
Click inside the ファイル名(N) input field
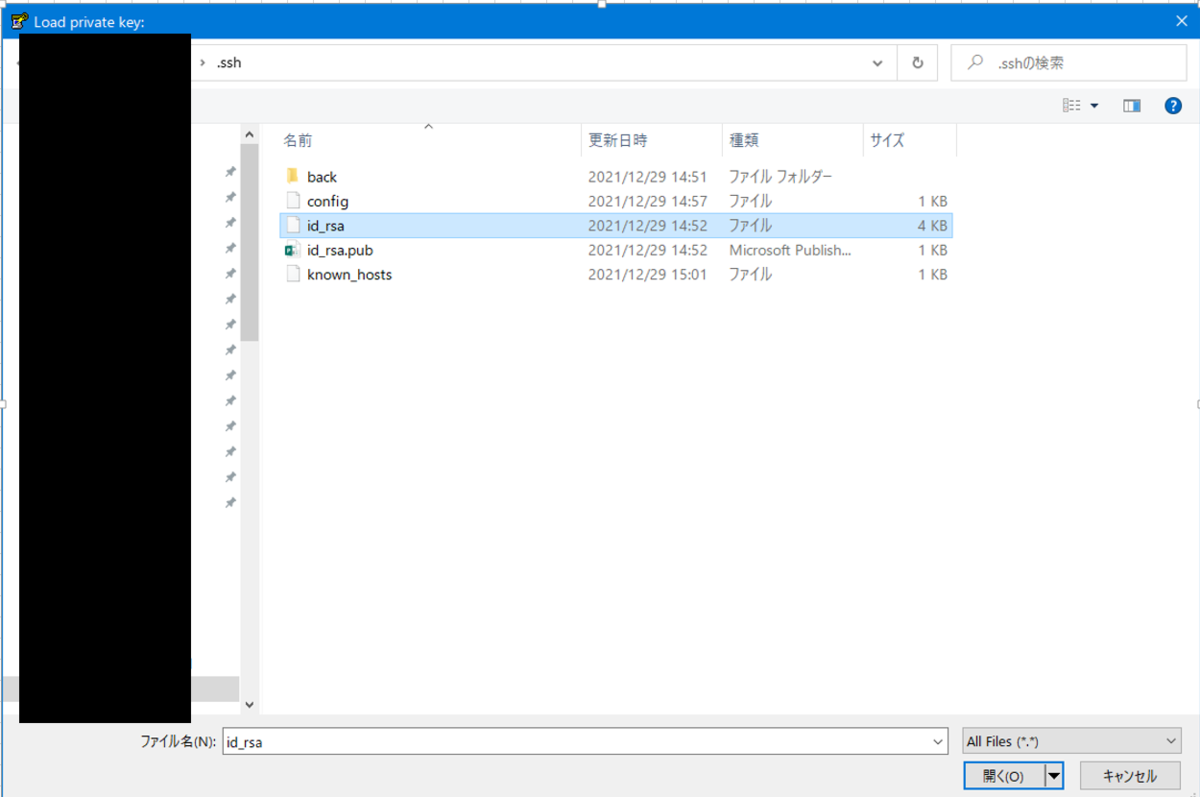click(x=580, y=741)
